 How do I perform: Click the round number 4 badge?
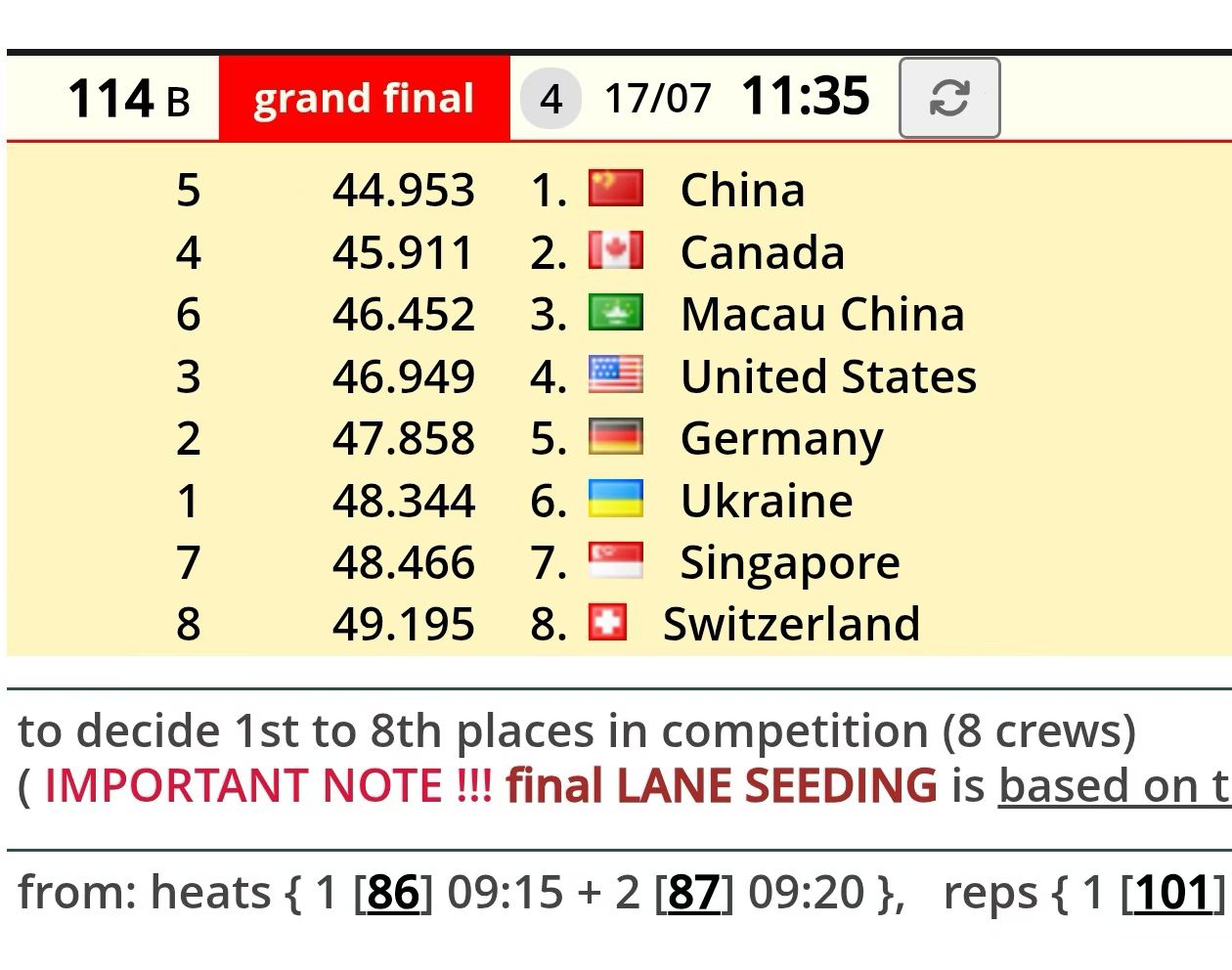pos(551,99)
